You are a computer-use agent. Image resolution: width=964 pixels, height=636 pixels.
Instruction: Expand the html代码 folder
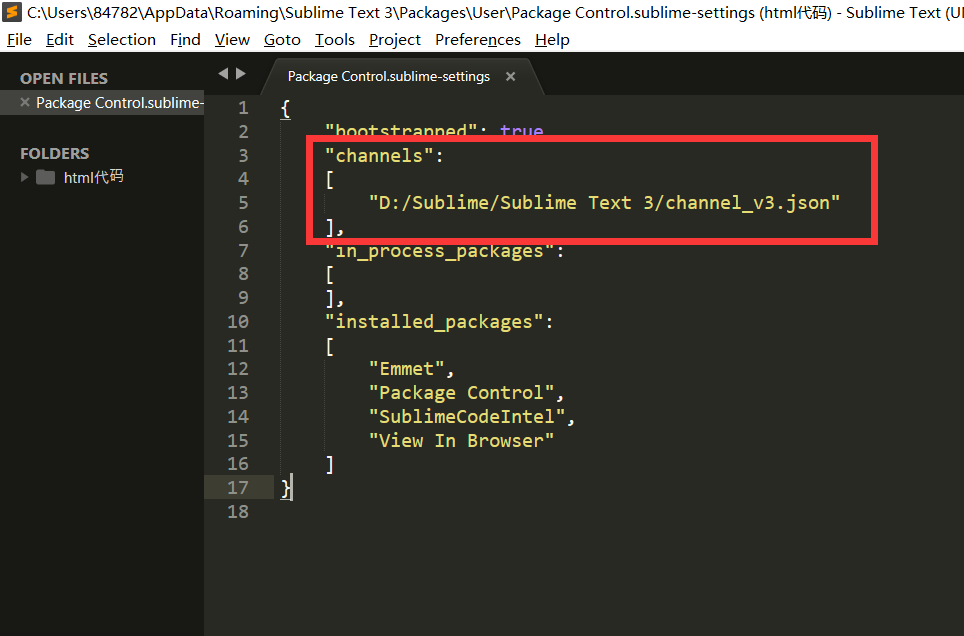pos(25,177)
